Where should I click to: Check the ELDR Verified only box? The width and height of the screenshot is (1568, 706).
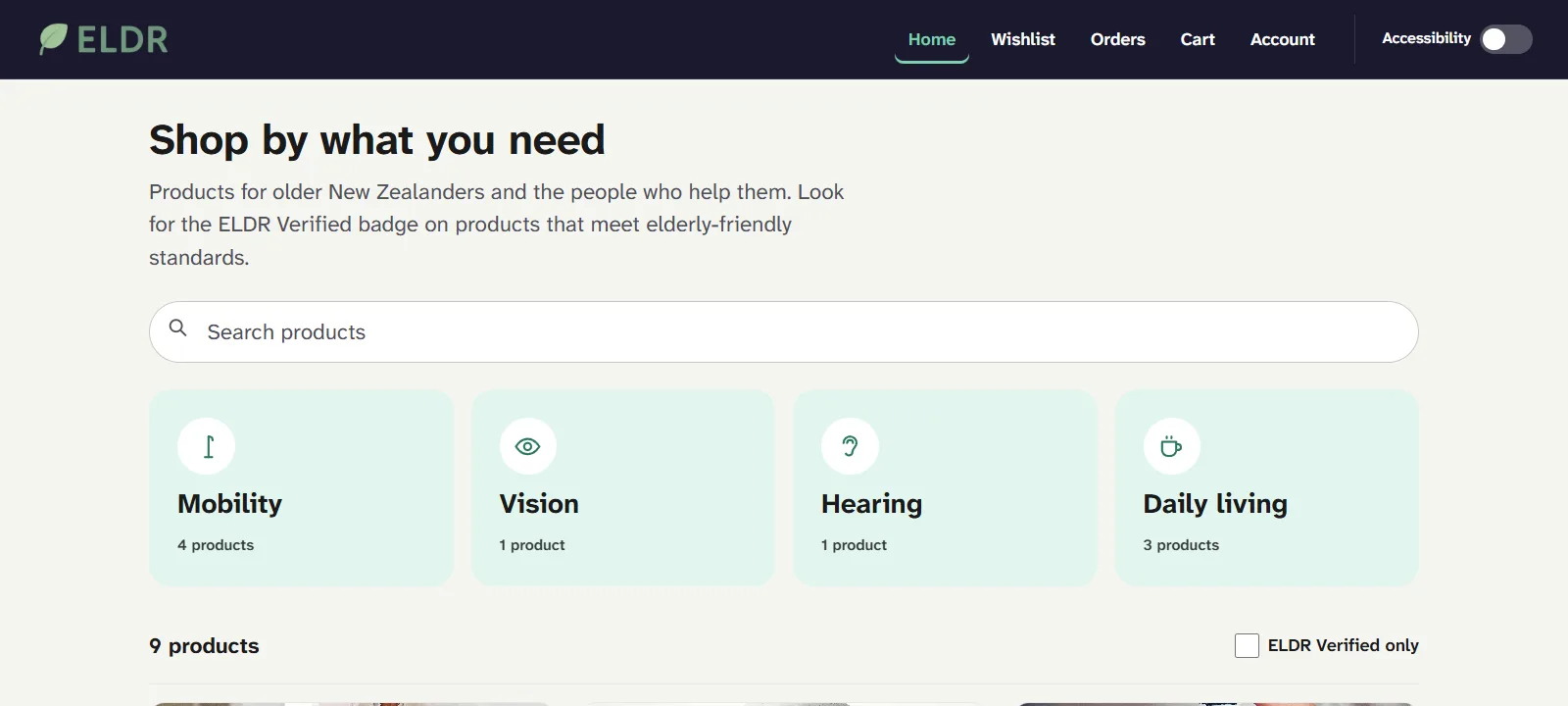coord(1247,645)
